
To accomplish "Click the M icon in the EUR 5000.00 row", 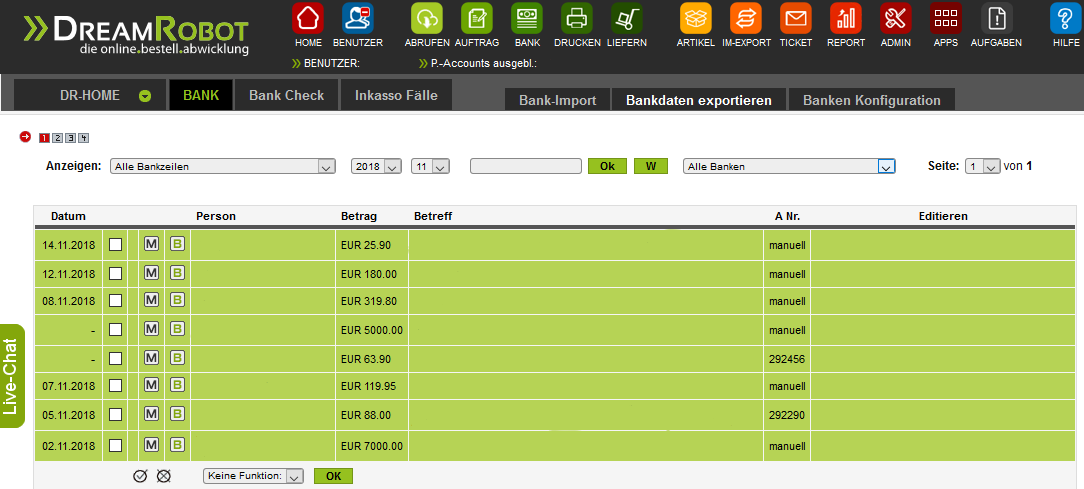I will pos(151,329).
